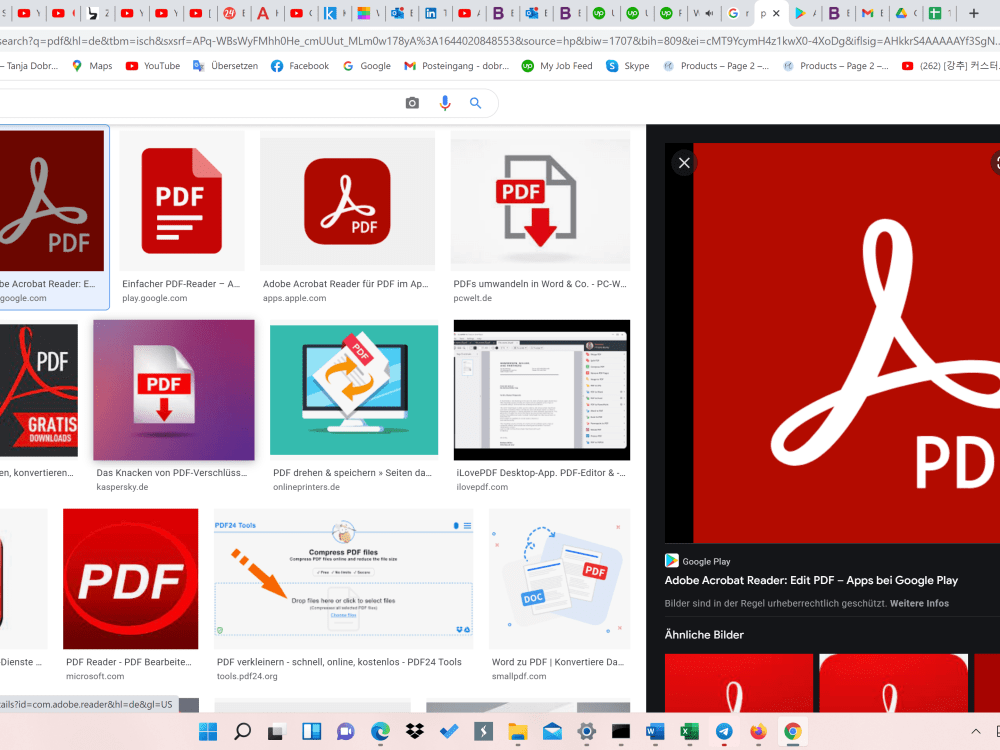
Task: Open Word from taskbar
Action: tap(655, 732)
